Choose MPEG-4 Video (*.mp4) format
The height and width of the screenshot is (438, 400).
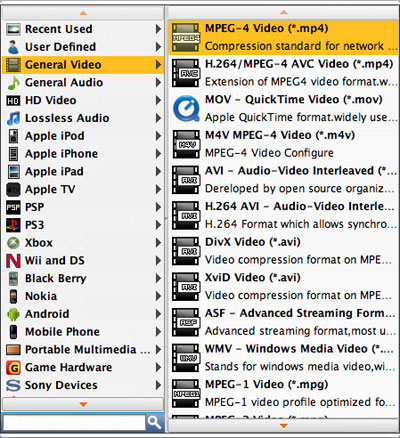(283, 37)
